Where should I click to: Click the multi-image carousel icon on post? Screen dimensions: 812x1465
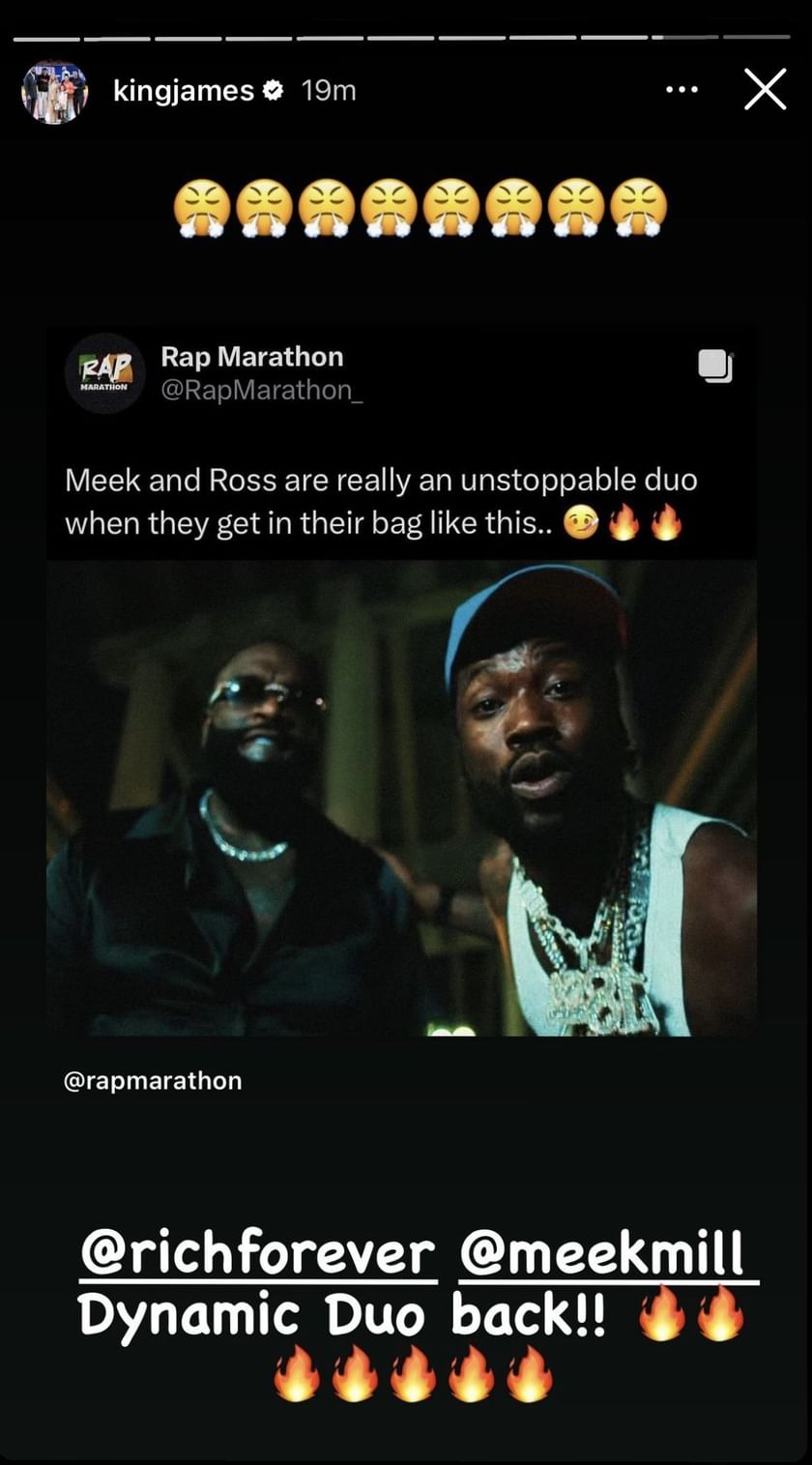[715, 366]
